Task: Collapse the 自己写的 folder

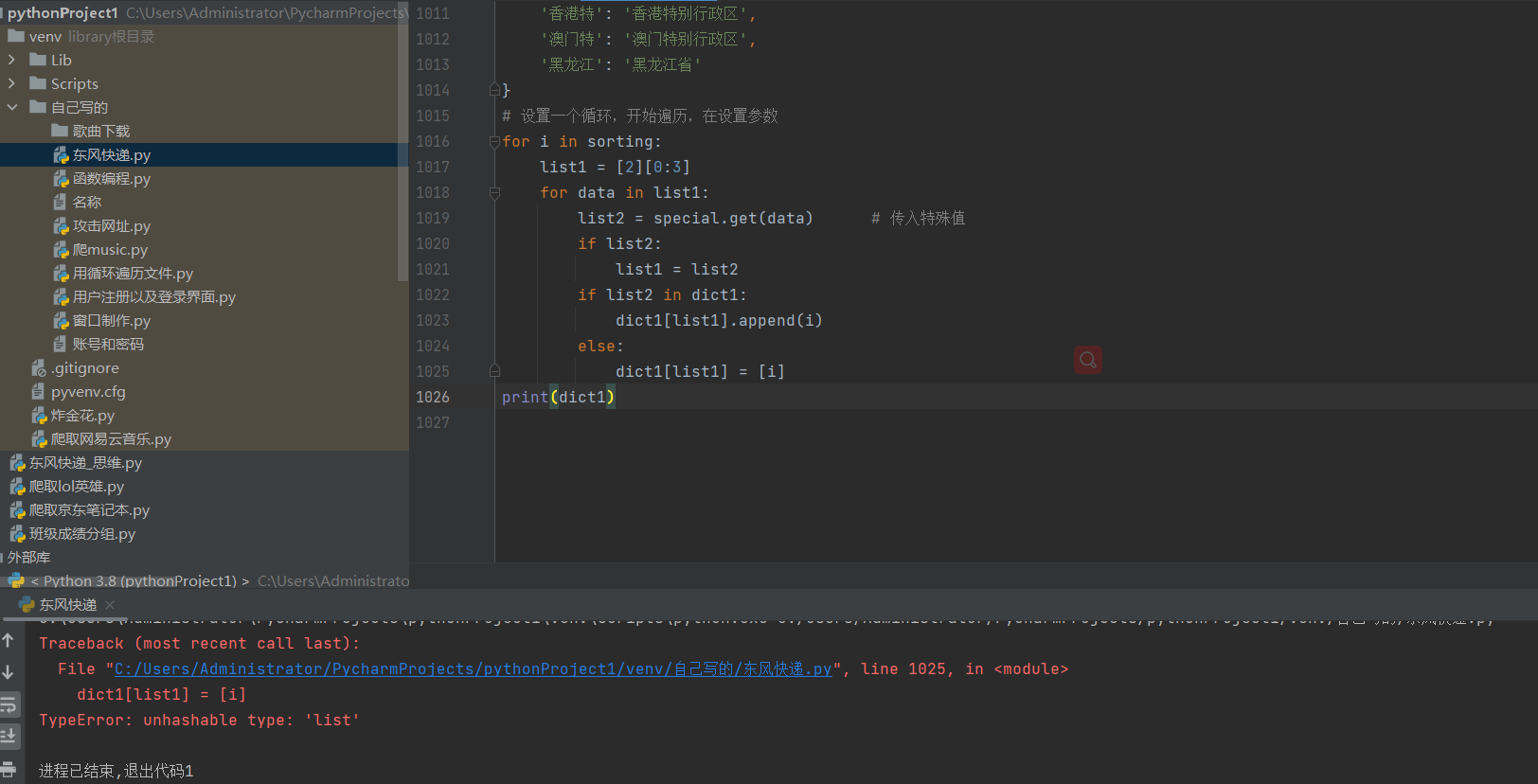Action: click(x=11, y=107)
